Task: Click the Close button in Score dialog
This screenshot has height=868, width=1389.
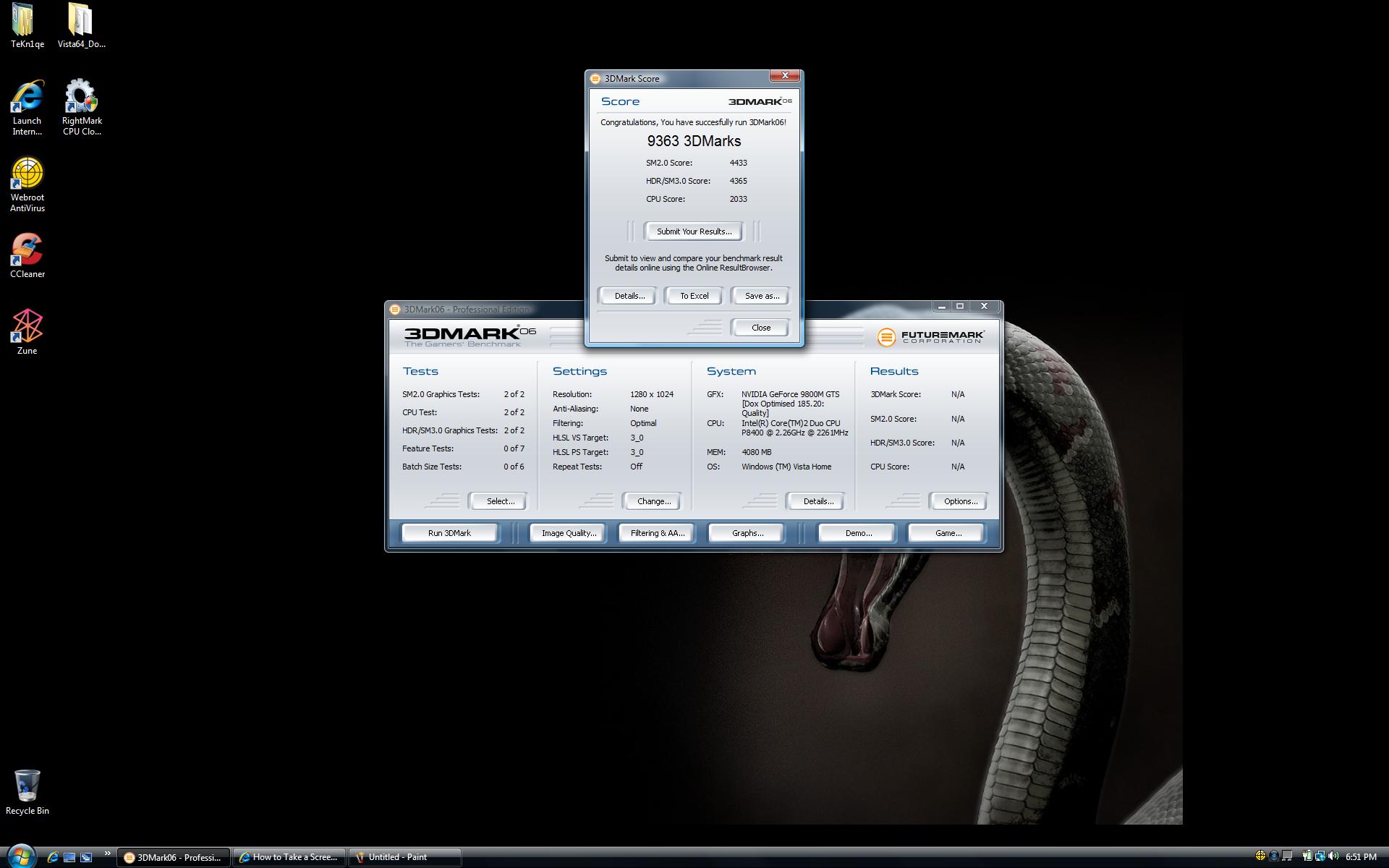Action: (x=761, y=328)
